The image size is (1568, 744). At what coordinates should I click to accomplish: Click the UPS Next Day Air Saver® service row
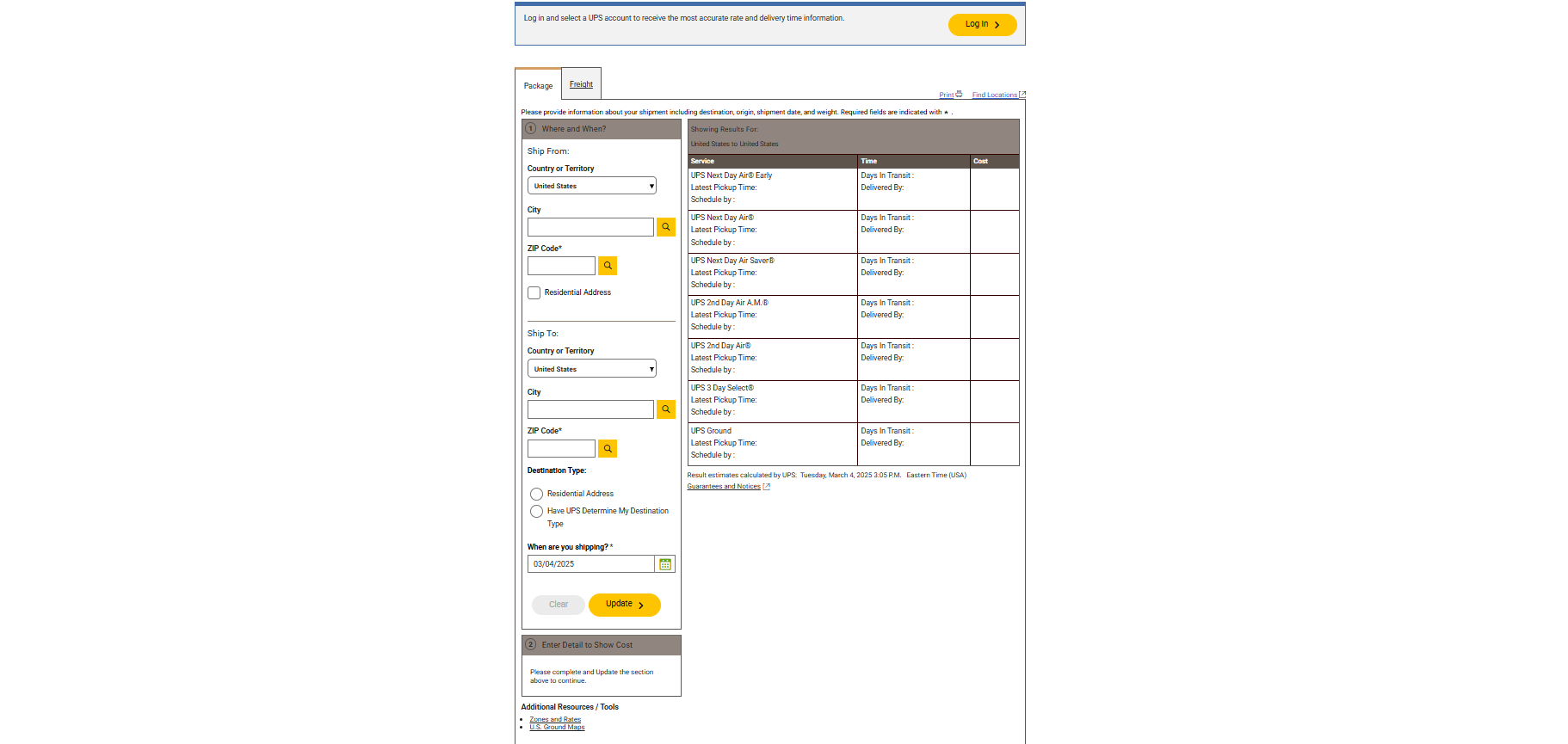click(853, 274)
